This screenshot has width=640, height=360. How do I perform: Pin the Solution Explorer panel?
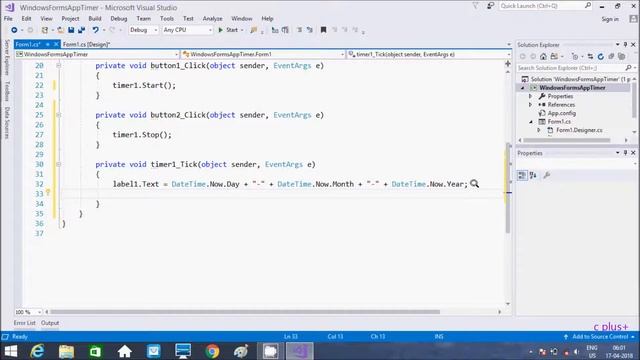pos(625,44)
